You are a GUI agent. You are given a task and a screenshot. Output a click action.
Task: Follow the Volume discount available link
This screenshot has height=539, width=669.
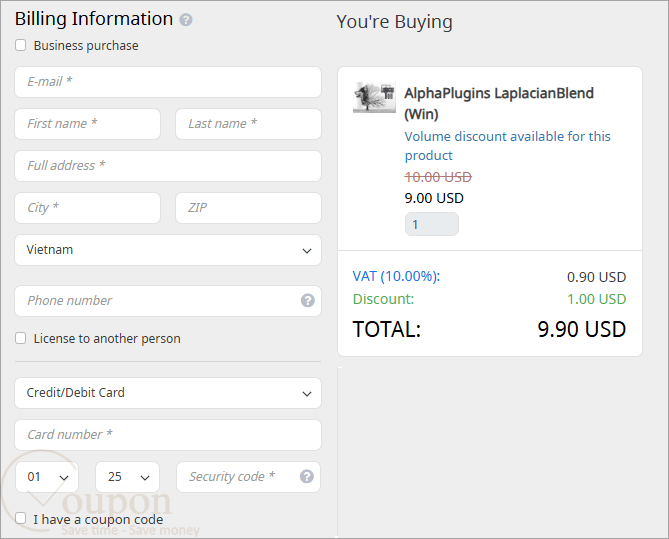pos(507,146)
